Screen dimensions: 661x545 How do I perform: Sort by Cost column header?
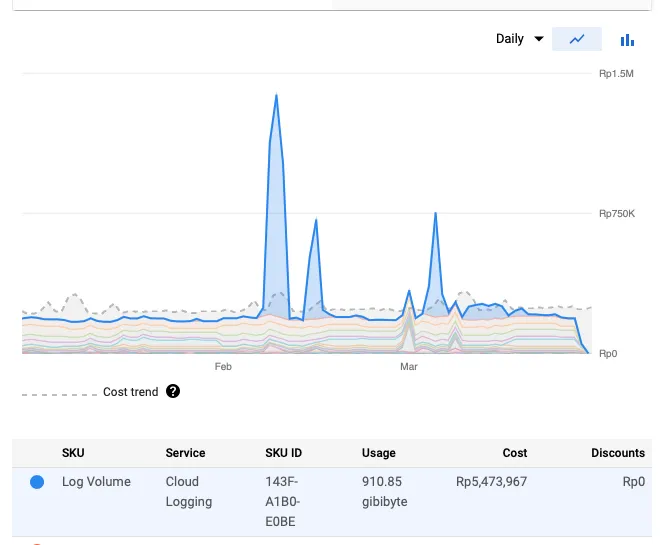click(515, 453)
